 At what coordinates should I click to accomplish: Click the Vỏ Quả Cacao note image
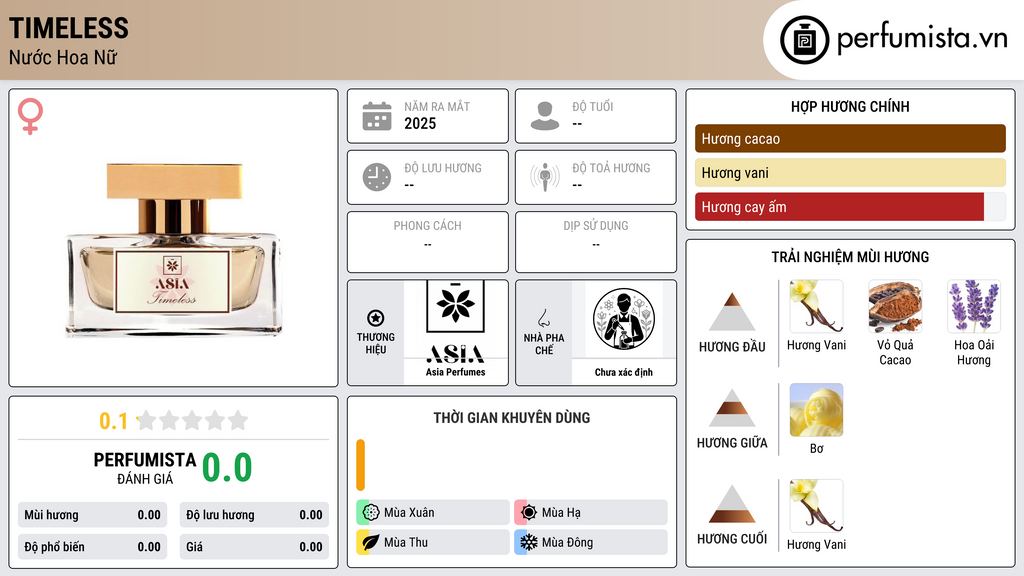click(895, 306)
